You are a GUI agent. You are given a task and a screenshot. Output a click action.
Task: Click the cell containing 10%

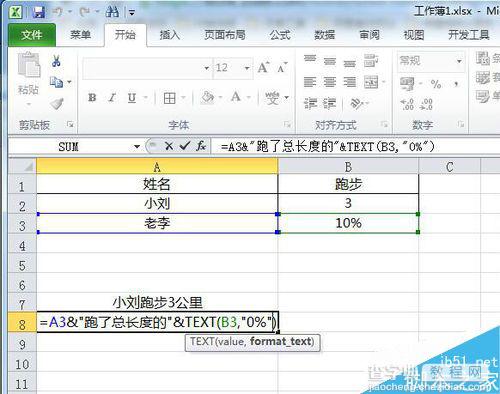coord(348,223)
